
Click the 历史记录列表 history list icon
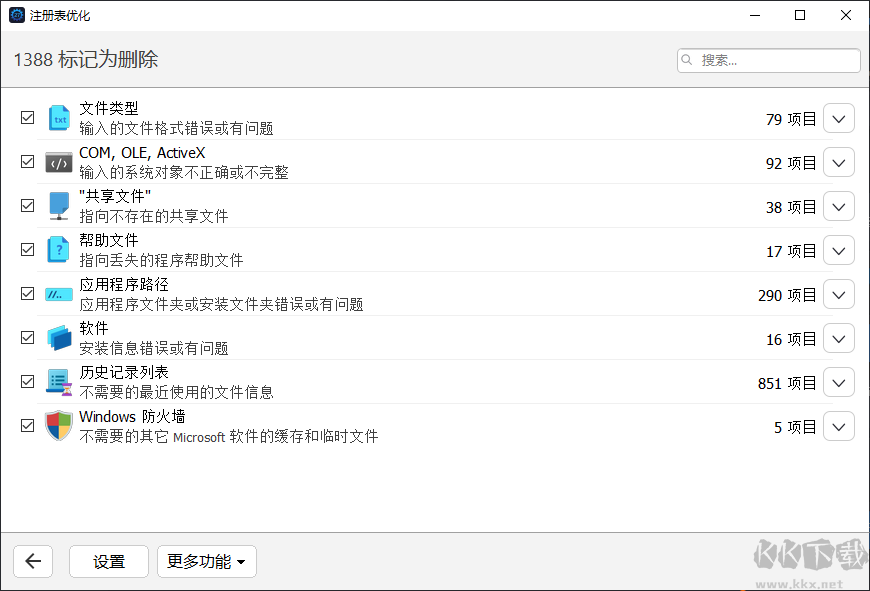pyautogui.click(x=59, y=381)
